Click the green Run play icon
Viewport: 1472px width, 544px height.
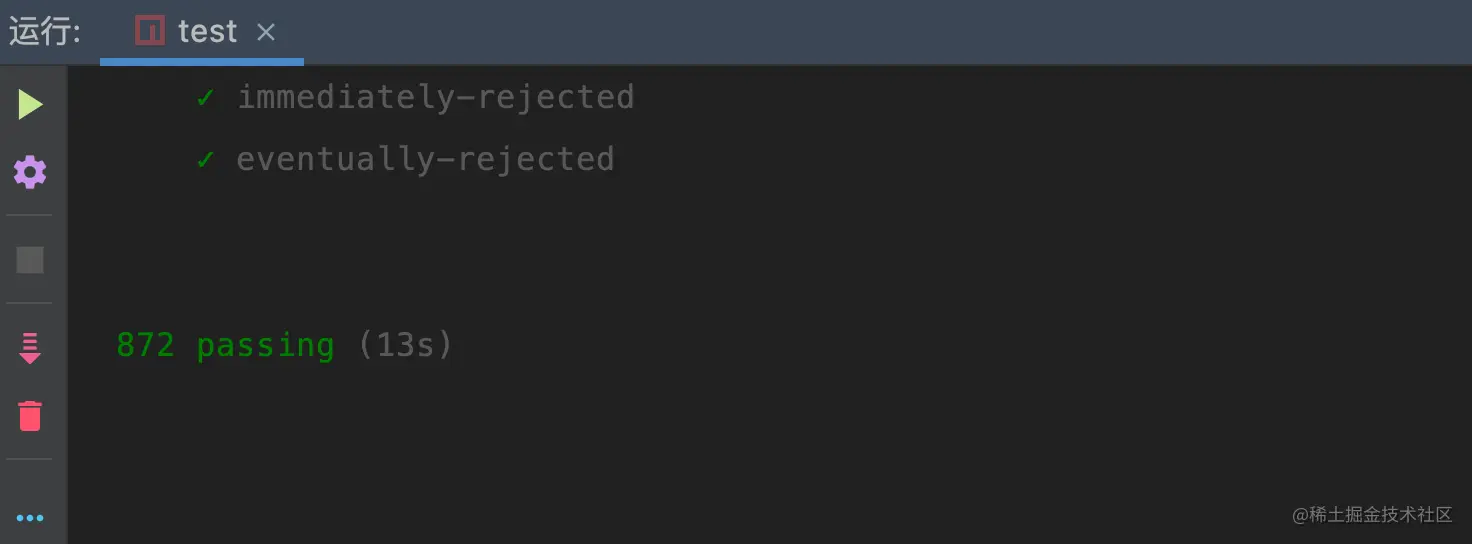(30, 104)
